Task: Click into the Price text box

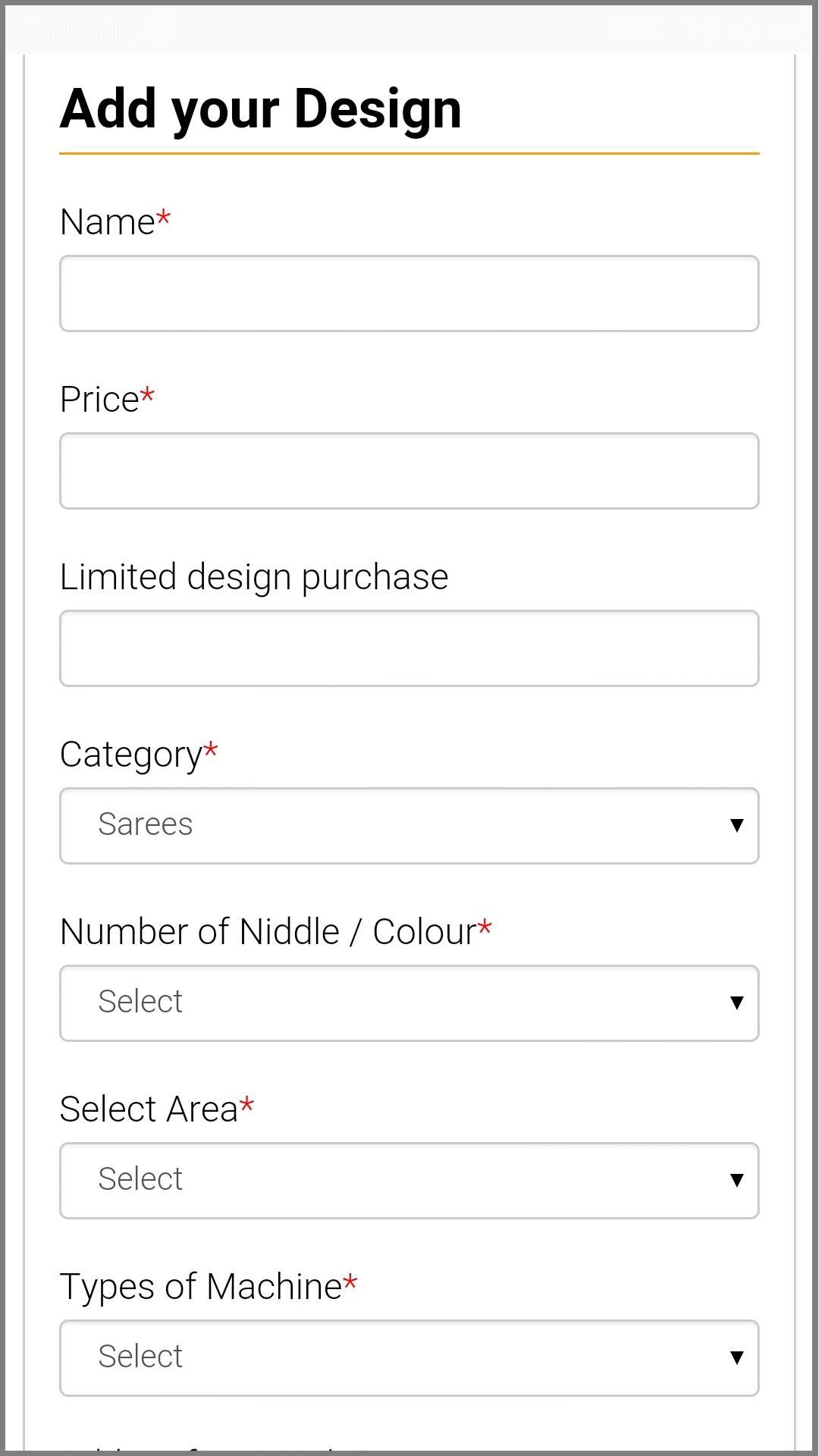Action: (409, 471)
